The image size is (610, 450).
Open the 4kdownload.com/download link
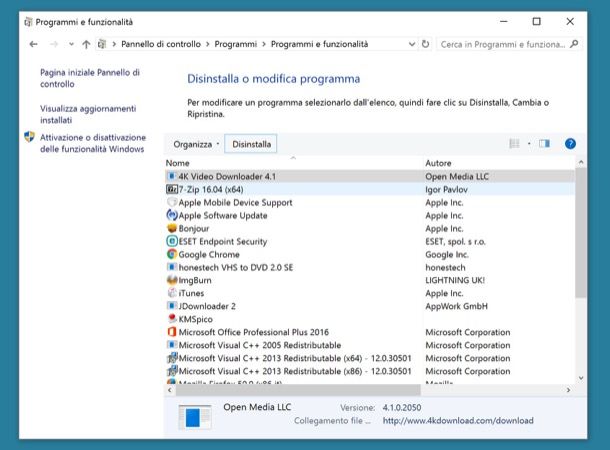pos(458,420)
